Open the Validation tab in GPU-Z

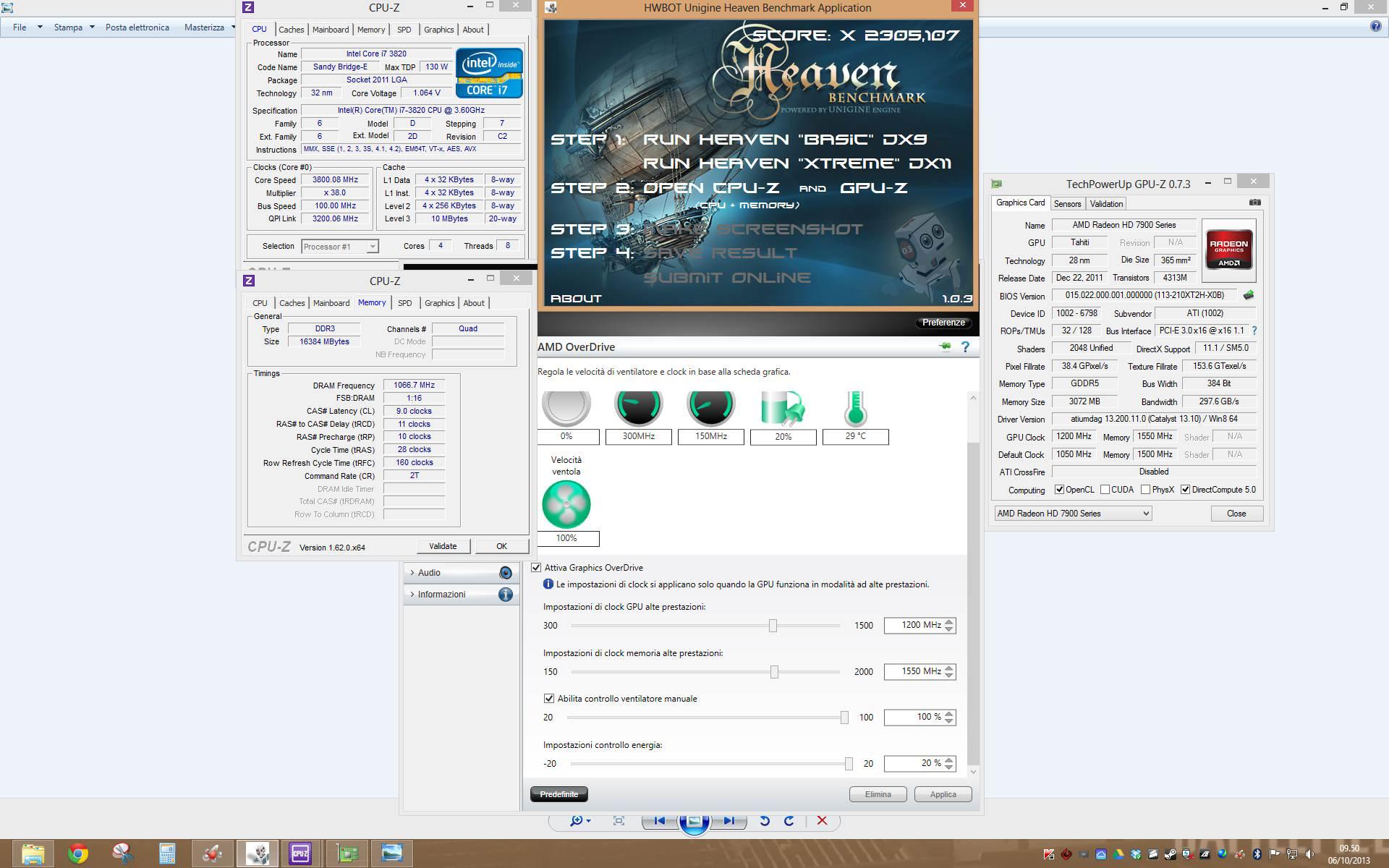point(1106,204)
